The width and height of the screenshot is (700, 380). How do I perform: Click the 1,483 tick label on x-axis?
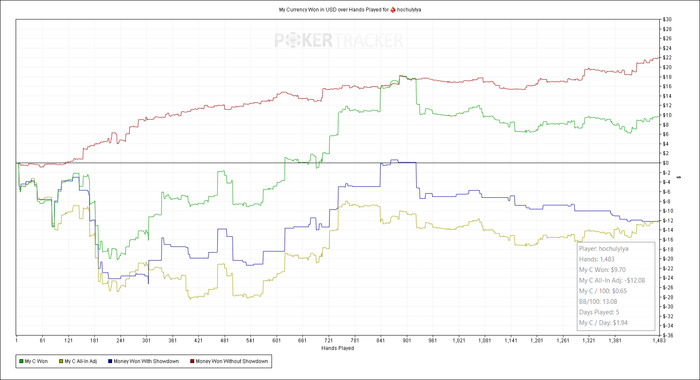coord(659,341)
